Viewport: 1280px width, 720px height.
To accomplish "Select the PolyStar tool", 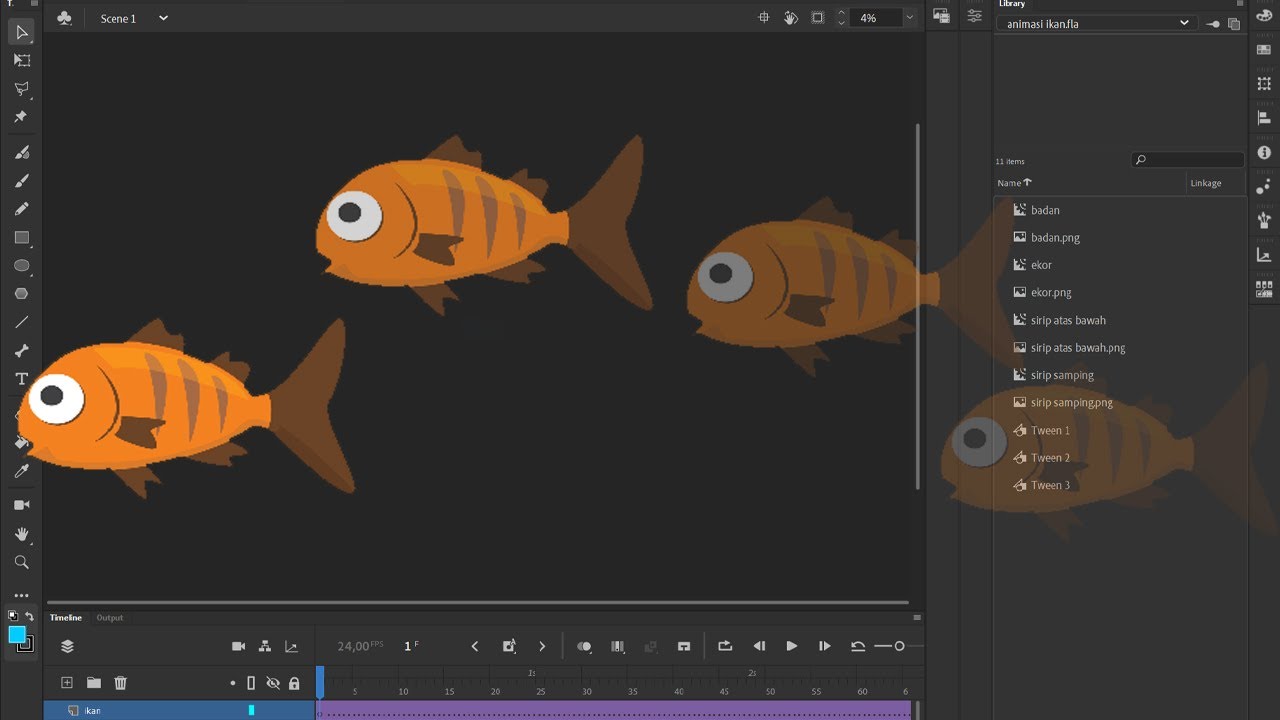I will coord(21,294).
